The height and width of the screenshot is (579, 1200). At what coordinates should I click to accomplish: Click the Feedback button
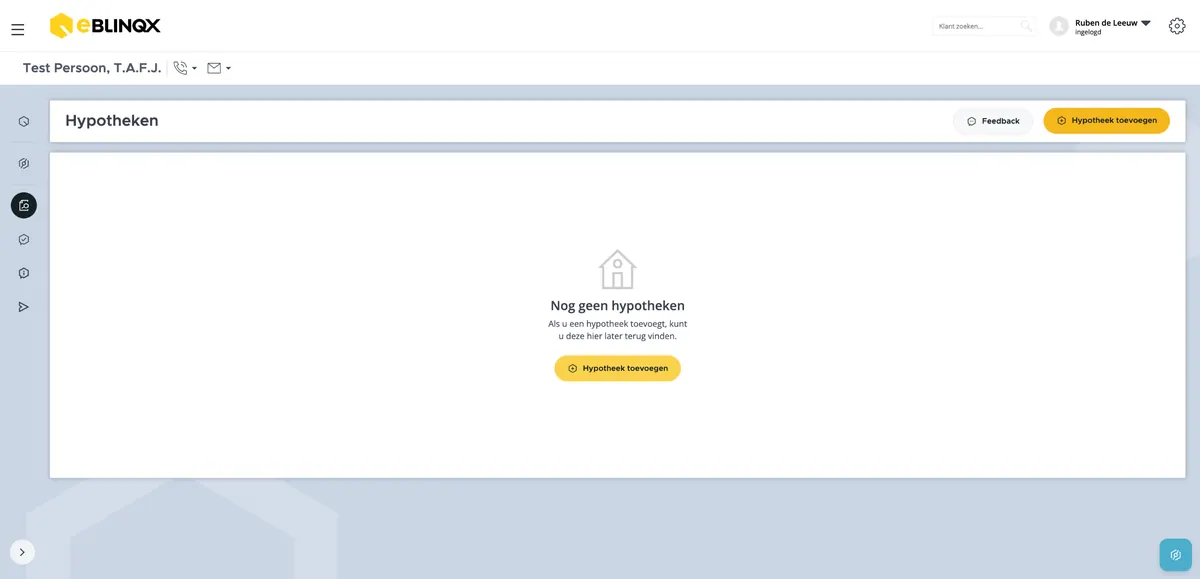point(993,121)
